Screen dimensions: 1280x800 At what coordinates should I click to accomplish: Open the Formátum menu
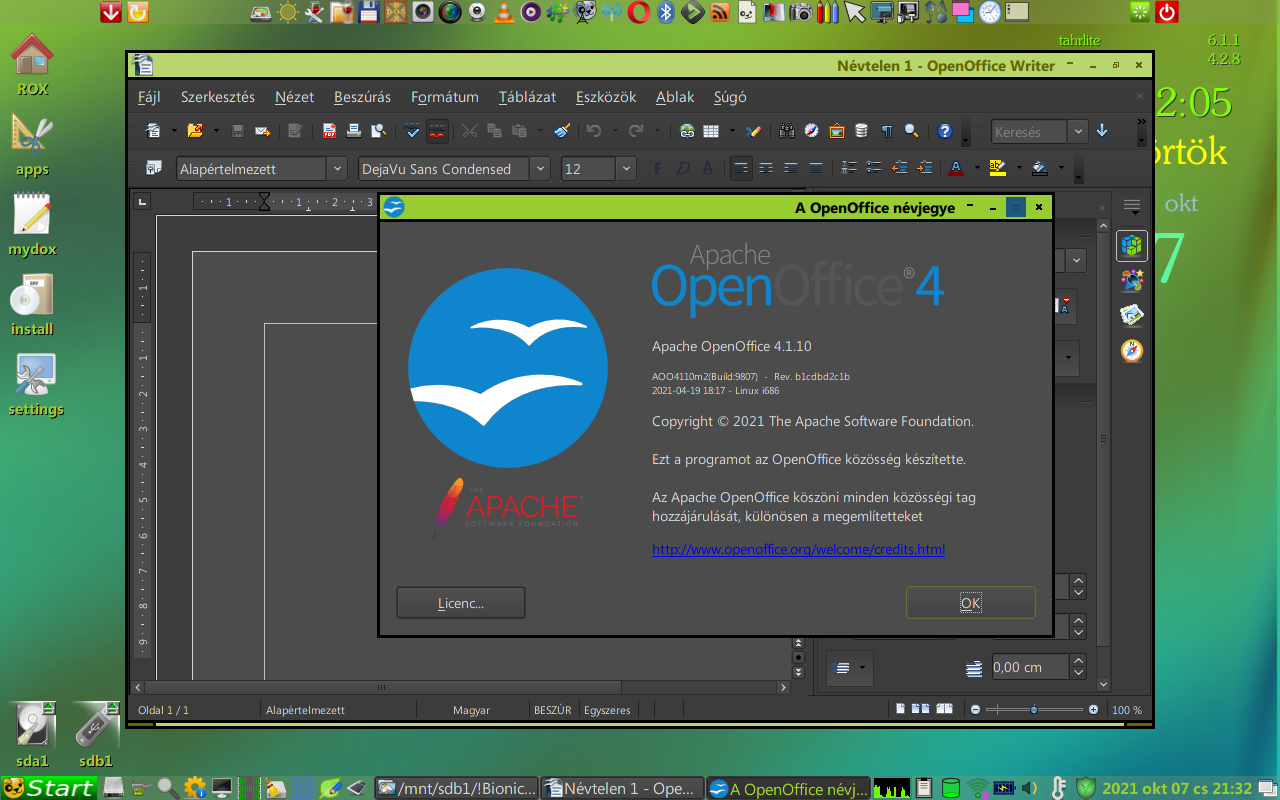pos(445,97)
